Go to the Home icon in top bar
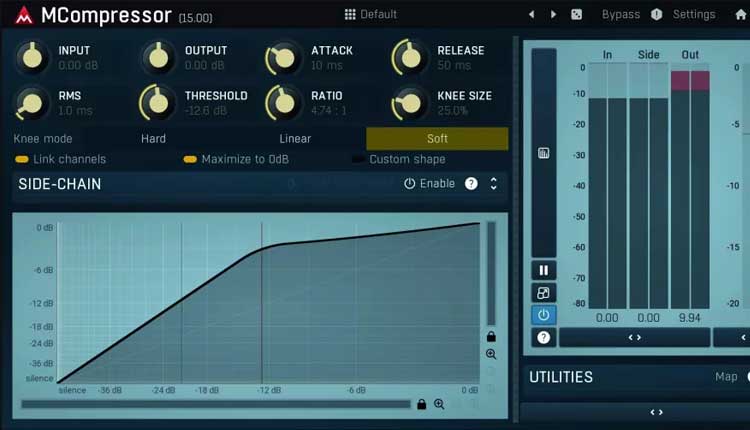 (740, 14)
